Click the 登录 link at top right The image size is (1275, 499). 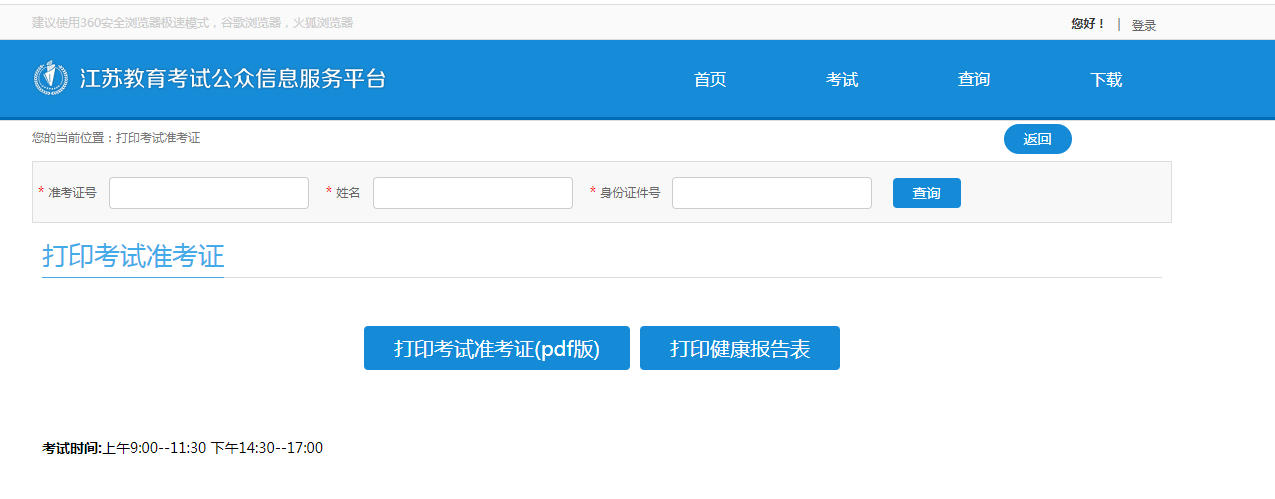click(1143, 25)
